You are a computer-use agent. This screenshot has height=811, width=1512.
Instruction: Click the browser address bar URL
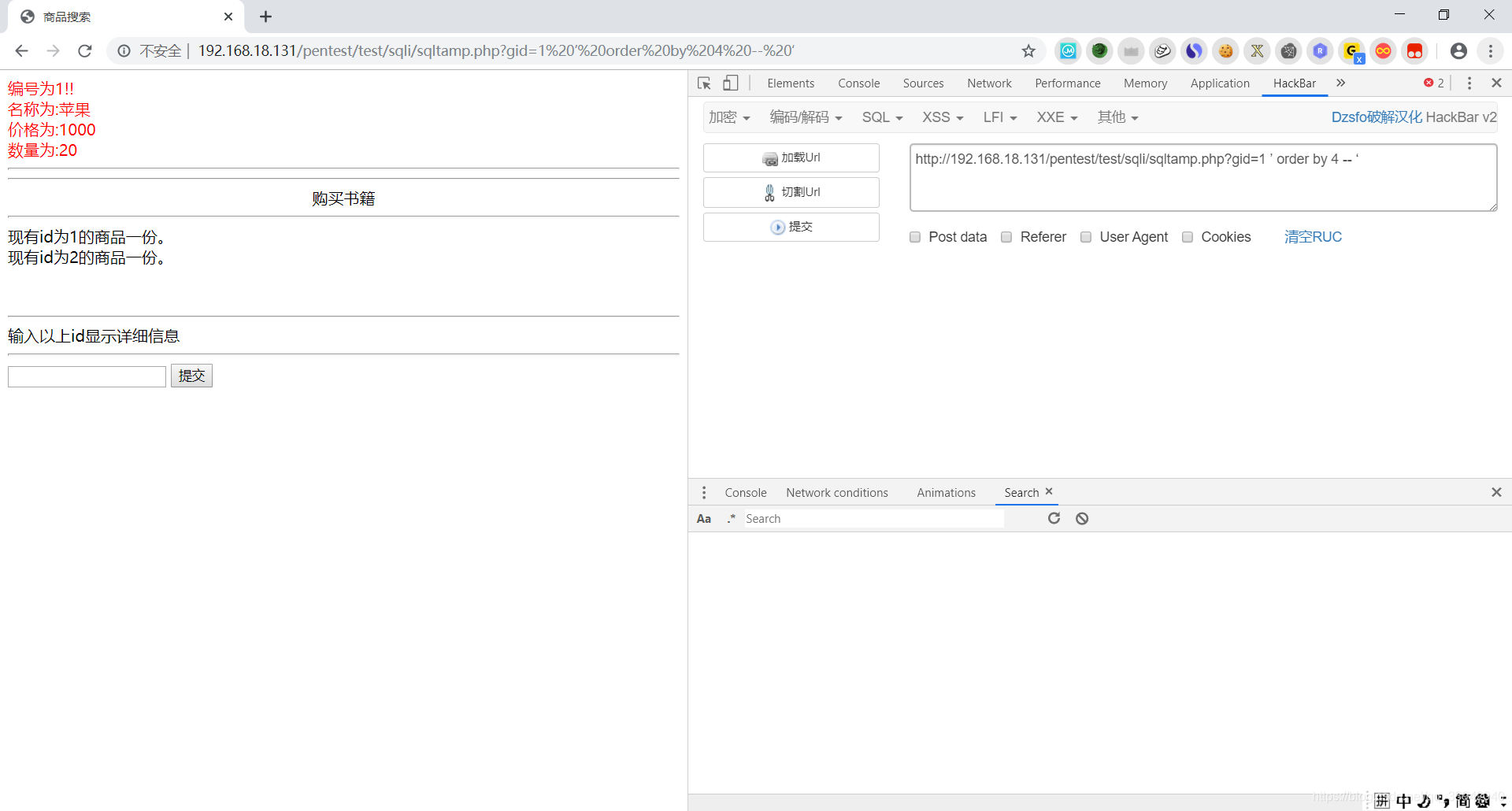pyautogui.click(x=496, y=51)
